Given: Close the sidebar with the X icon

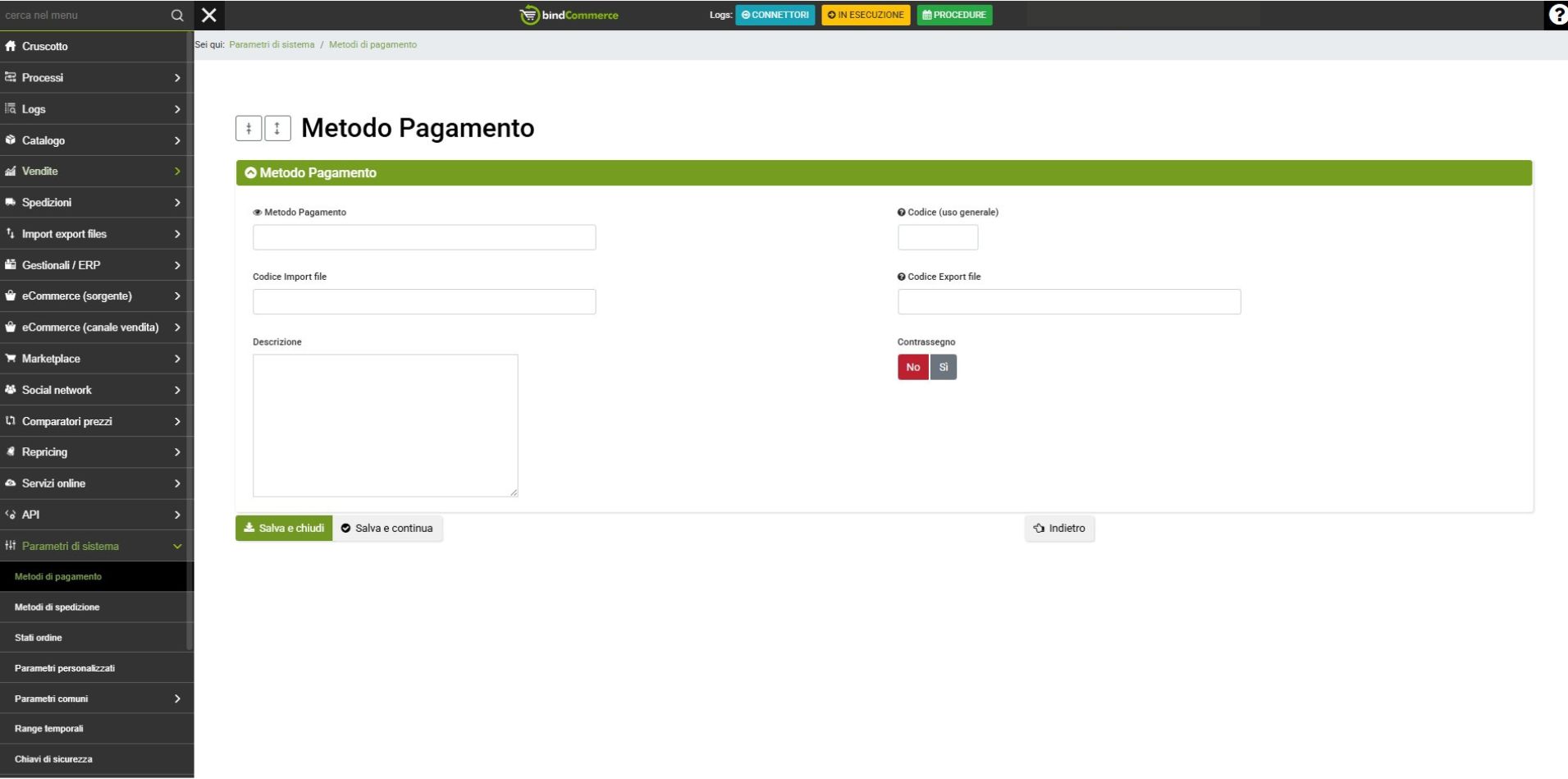Looking at the screenshot, I should pyautogui.click(x=209, y=15).
